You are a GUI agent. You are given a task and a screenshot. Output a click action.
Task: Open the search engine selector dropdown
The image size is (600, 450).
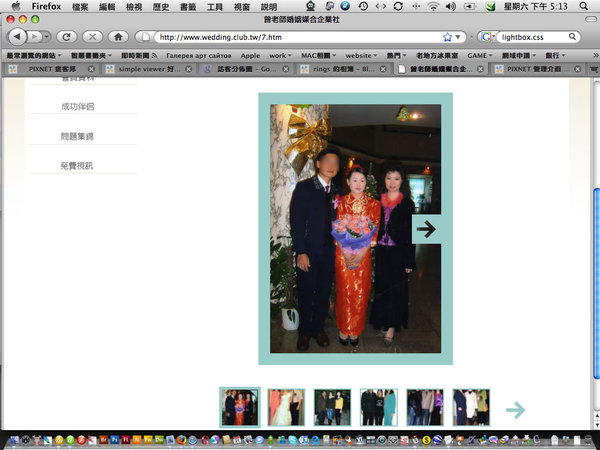(x=488, y=37)
